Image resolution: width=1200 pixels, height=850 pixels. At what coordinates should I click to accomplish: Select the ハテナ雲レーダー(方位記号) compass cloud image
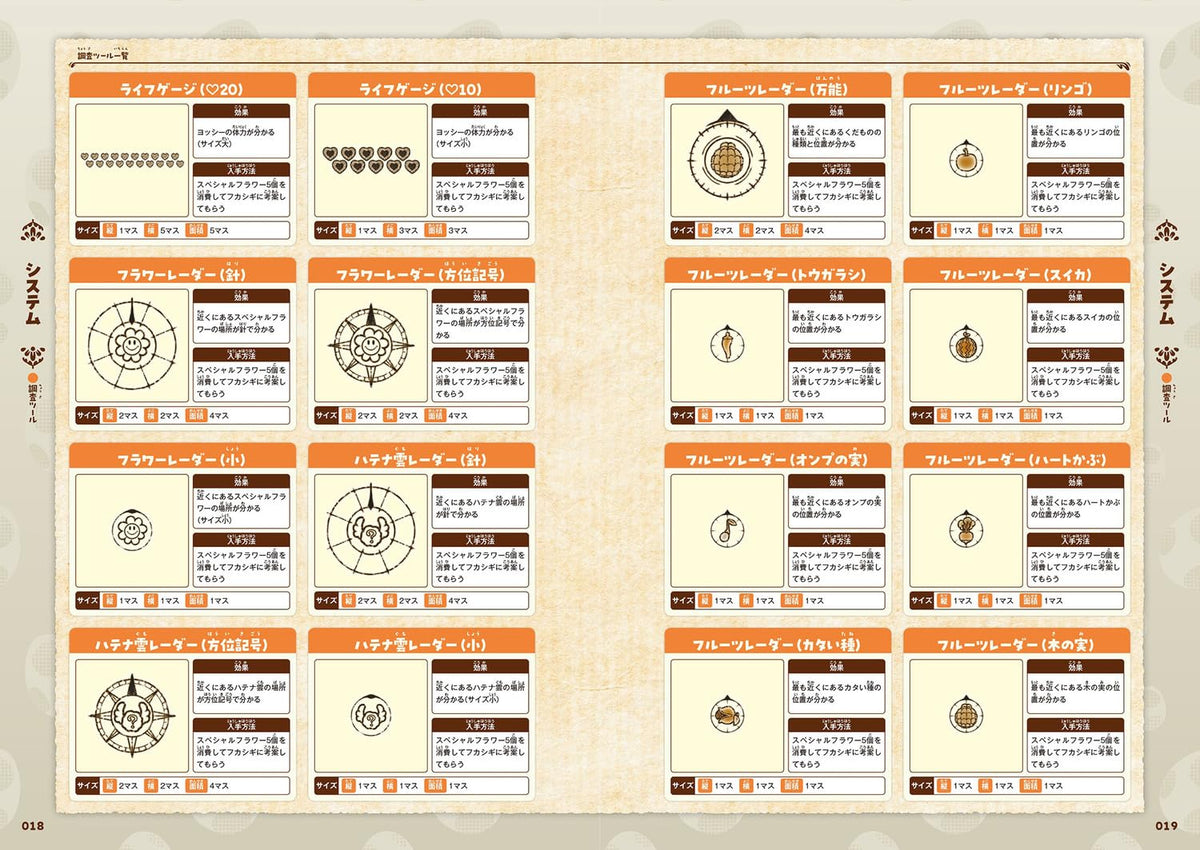tap(132, 716)
